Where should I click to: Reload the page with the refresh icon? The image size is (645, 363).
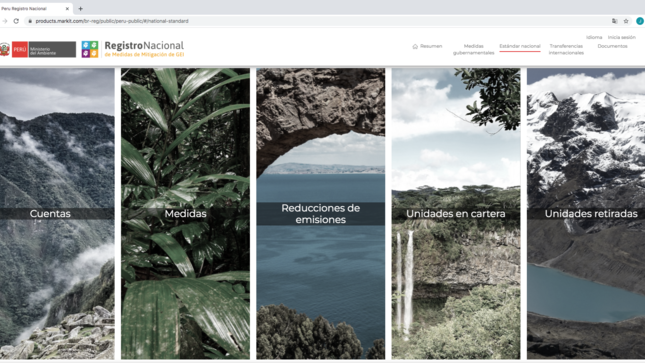coord(16,21)
